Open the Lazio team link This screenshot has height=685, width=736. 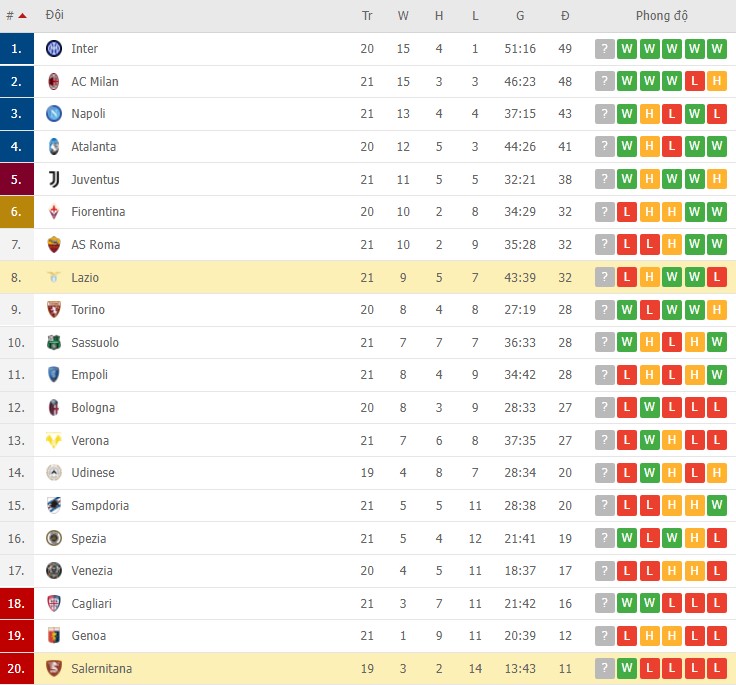click(85, 278)
